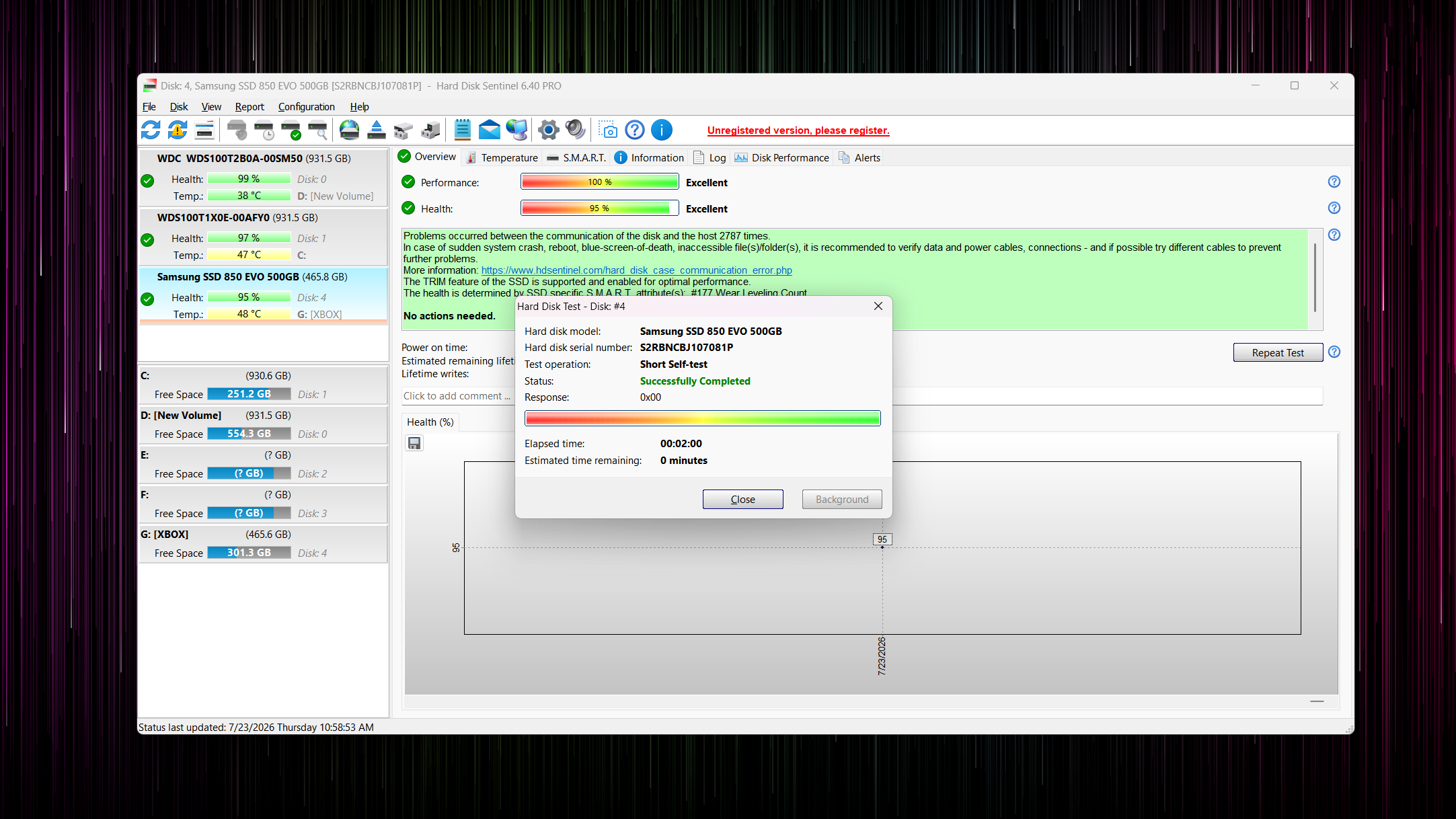Click the Performance 100 % bar

click(x=599, y=182)
